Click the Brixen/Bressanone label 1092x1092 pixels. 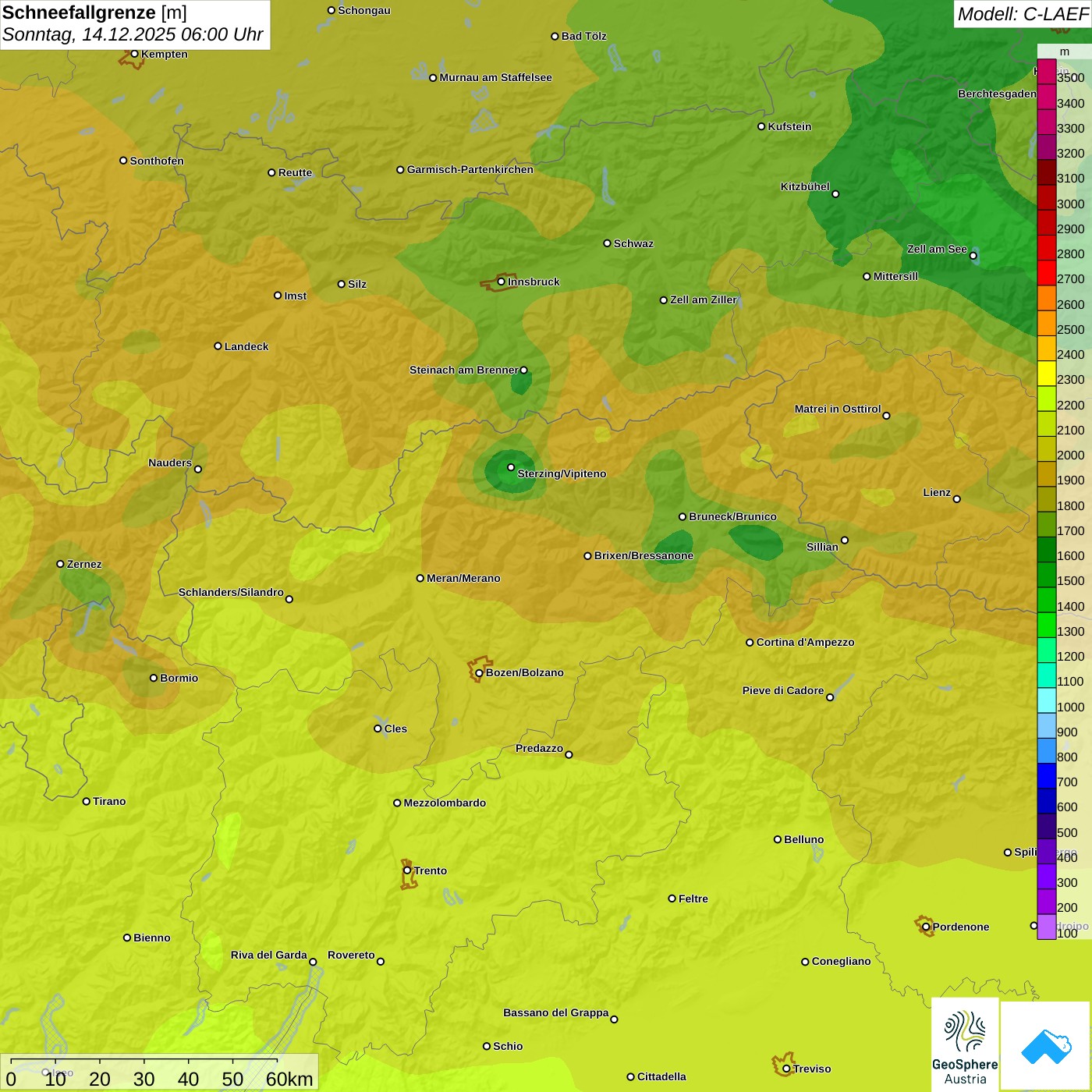[x=643, y=555]
